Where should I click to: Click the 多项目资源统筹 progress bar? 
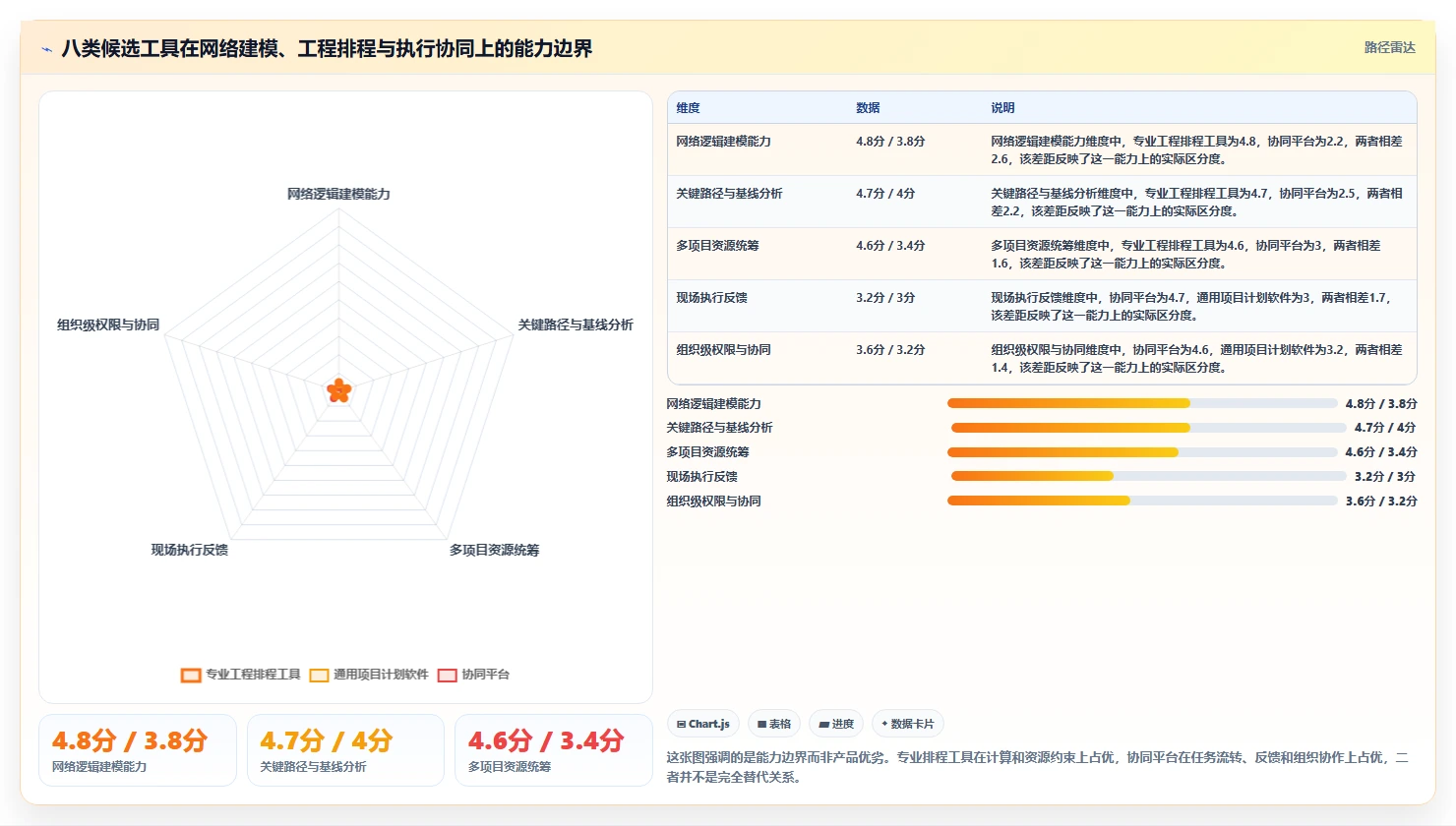(x=1142, y=452)
